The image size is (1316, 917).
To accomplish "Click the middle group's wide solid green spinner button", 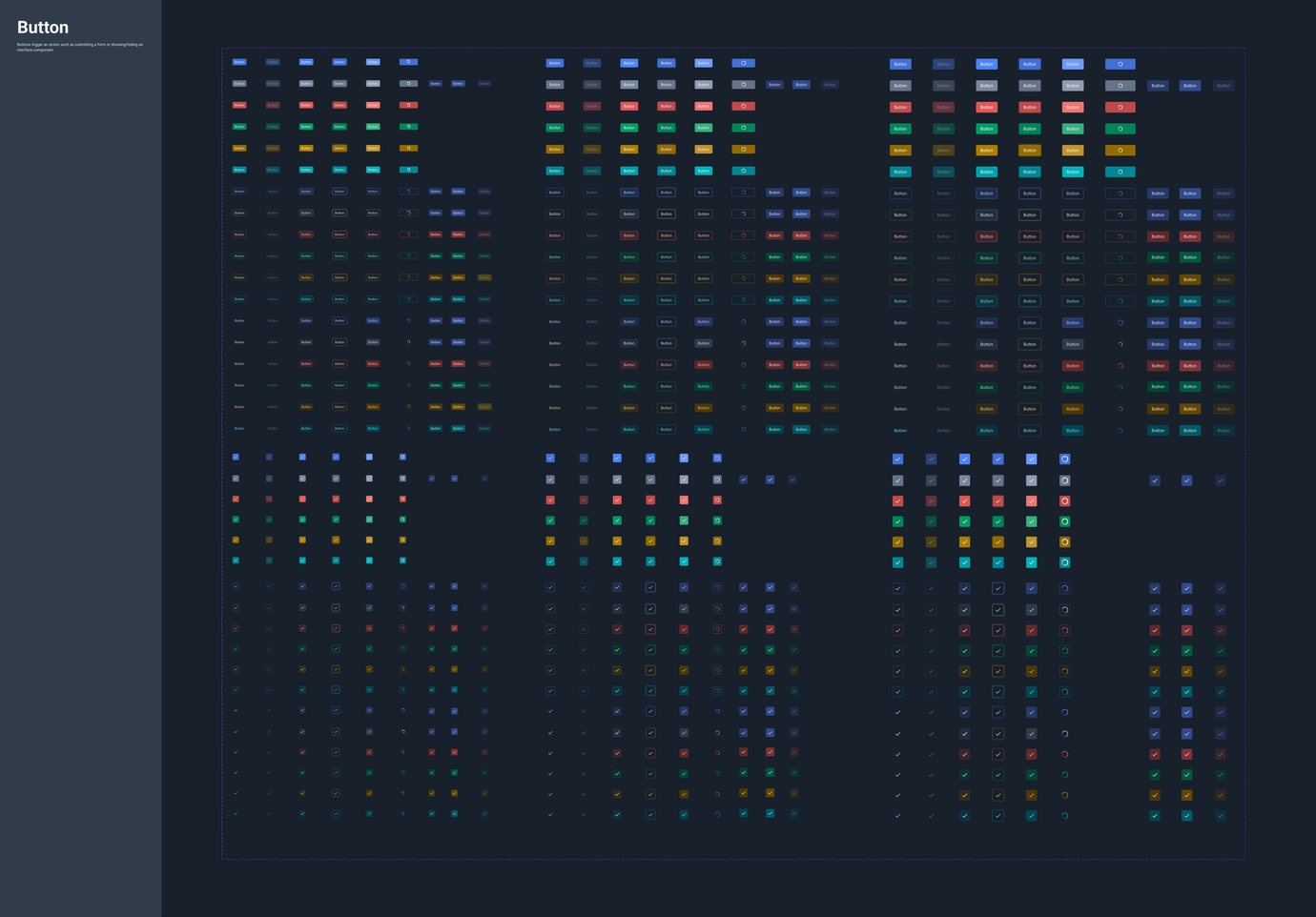I will (743, 128).
